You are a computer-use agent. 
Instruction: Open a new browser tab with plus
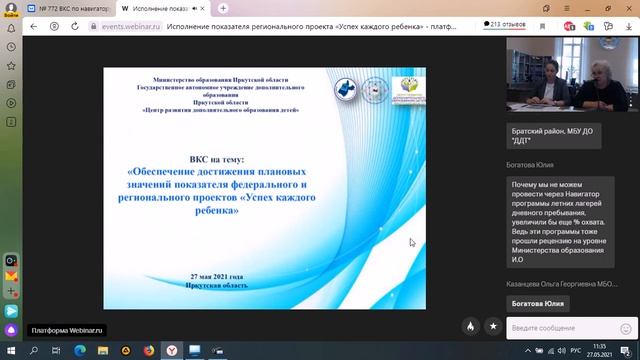tap(223, 8)
